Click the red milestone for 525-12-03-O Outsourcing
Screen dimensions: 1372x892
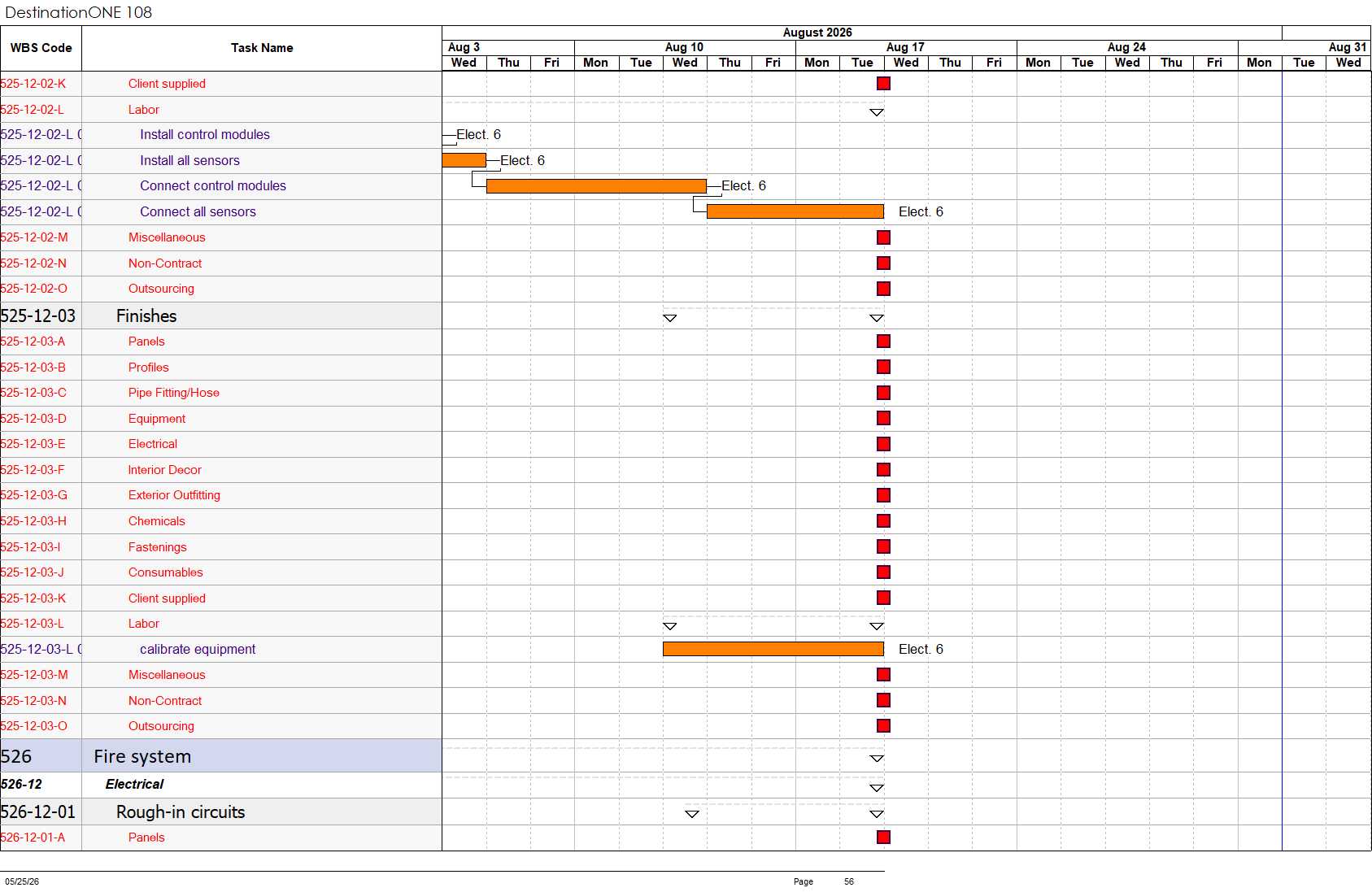pos(883,726)
